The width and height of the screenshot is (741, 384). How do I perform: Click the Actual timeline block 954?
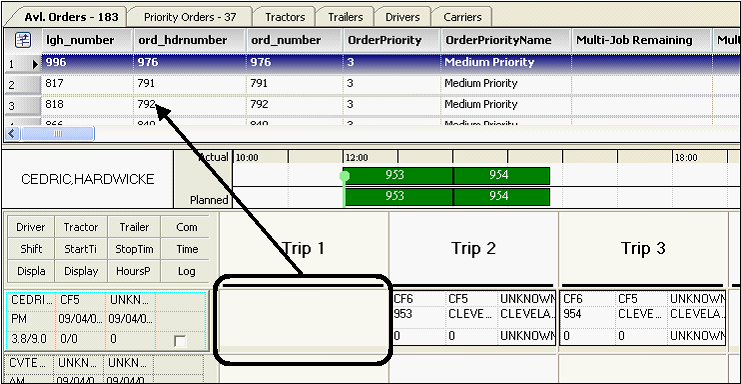coord(501,175)
